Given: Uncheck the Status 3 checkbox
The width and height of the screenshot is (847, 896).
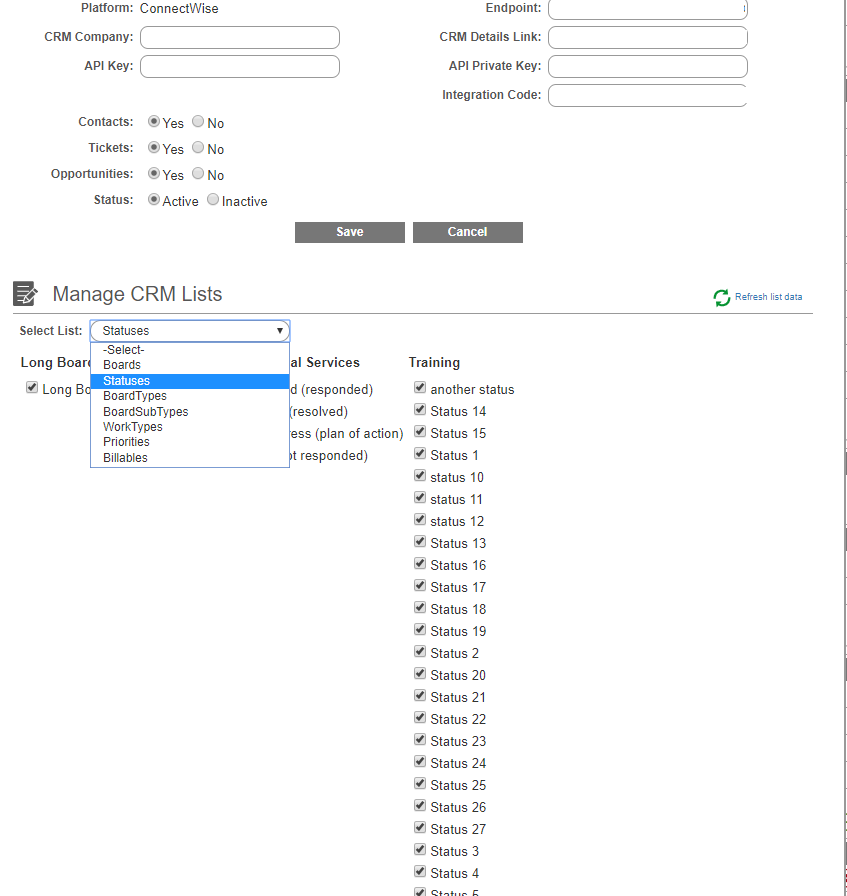Looking at the screenshot, I should [x=420, y=850].
